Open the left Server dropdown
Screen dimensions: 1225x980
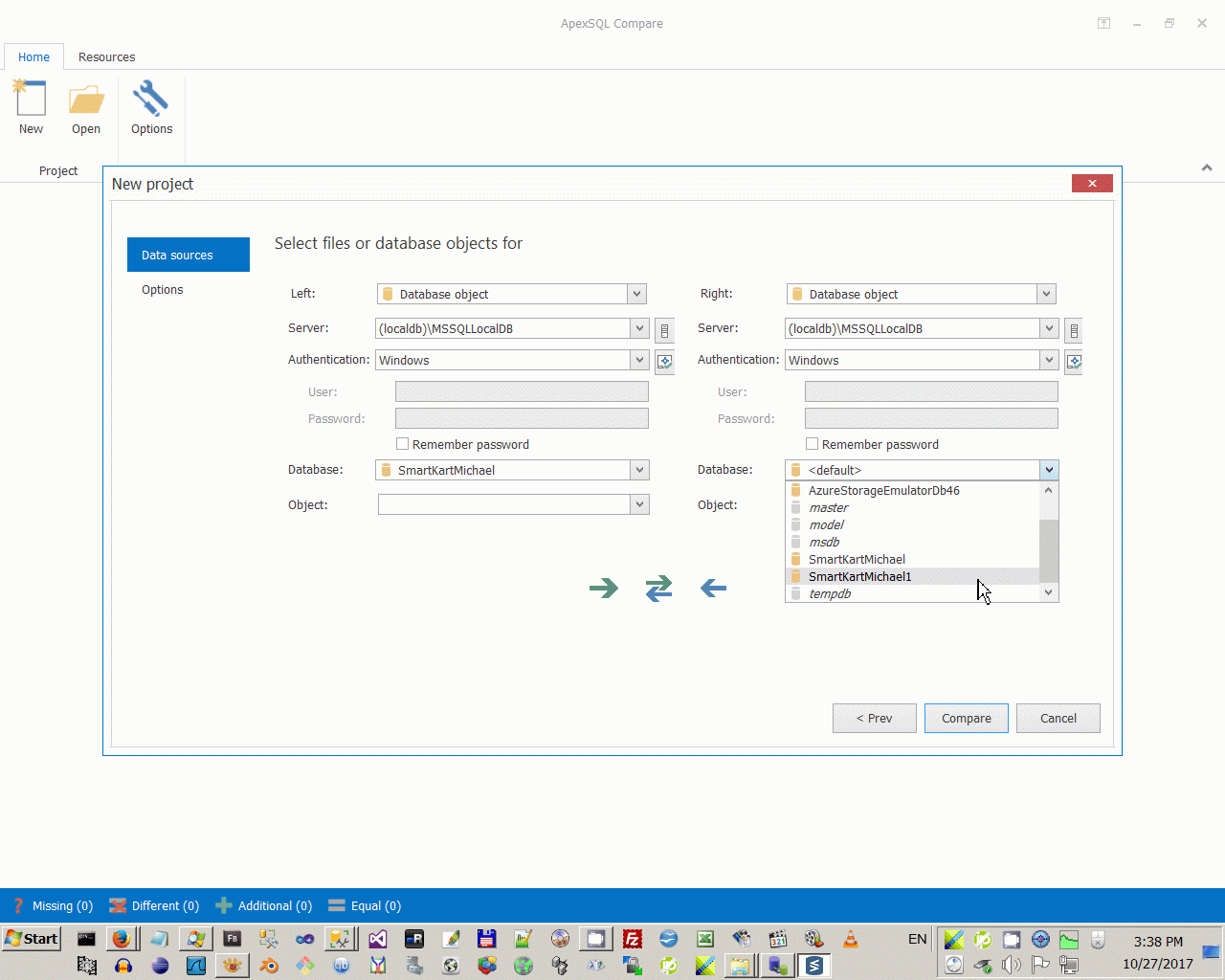click(639, 328)
